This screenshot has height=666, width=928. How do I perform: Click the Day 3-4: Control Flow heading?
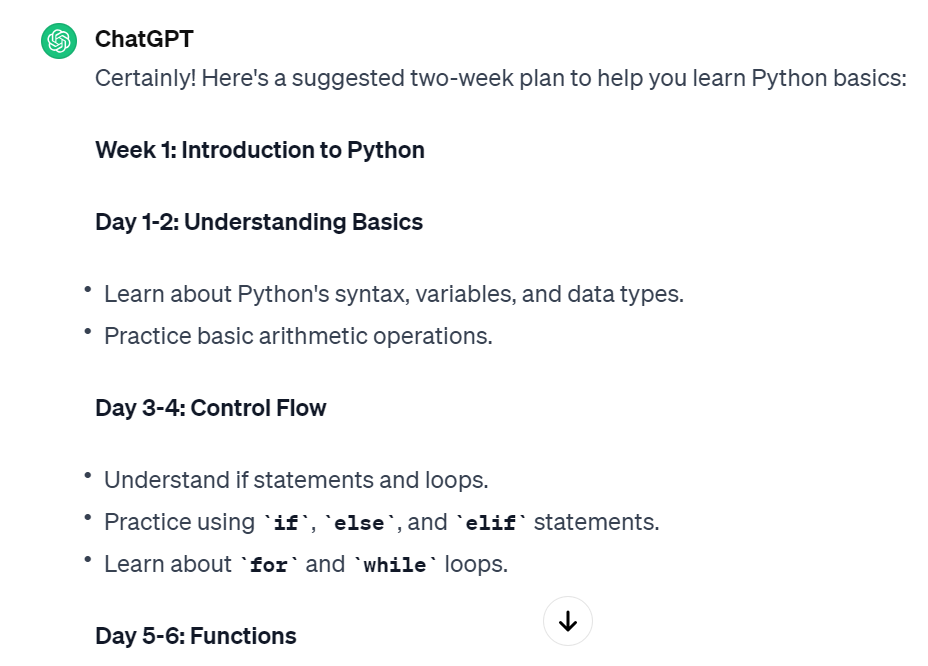tap(211, 408)
